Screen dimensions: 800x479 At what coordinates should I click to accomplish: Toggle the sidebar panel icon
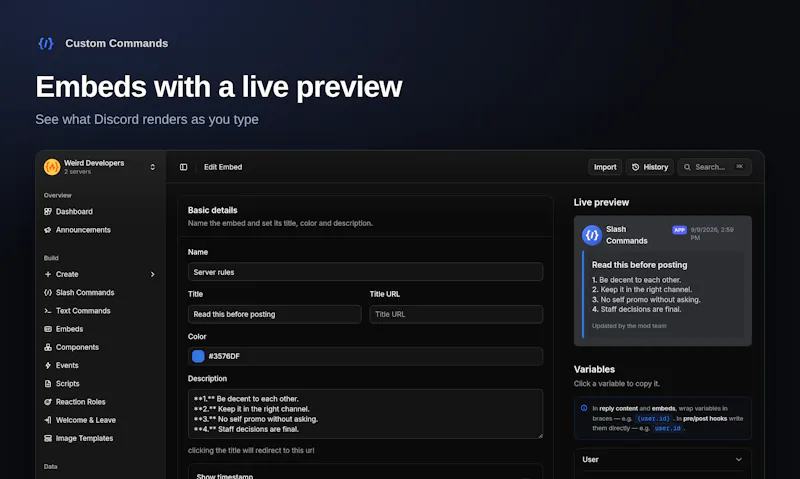tap(184, 167)
